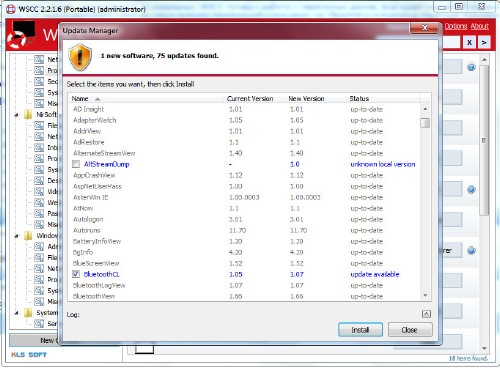This screenshot has height=368, width=500.
Task: Click the Close button in Update Manager
Action: point(410,330)
